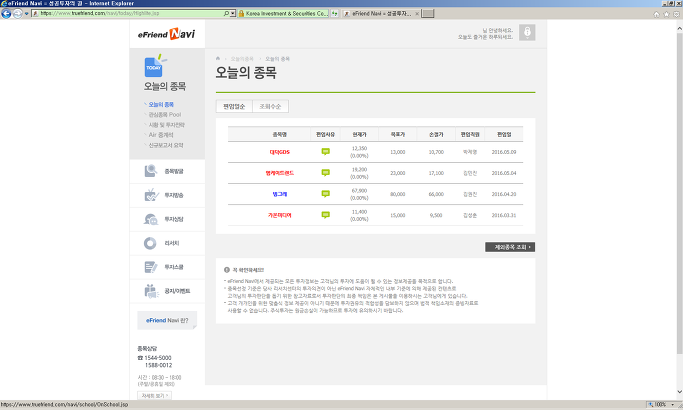Screen dimensions: 683x410
Task: Click the user profile icon at top right
Action: pyautogui.click(x=527, y=33)
